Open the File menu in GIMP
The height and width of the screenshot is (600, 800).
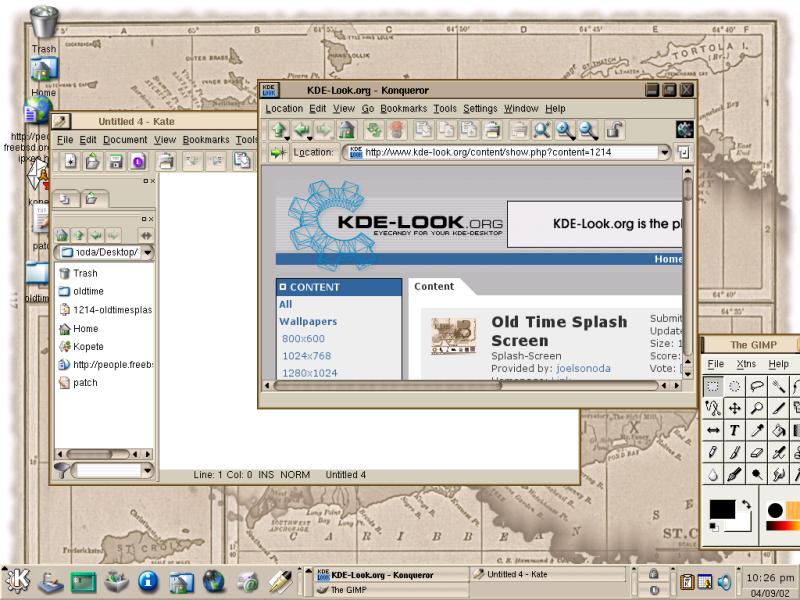click(x=715, y=364)
